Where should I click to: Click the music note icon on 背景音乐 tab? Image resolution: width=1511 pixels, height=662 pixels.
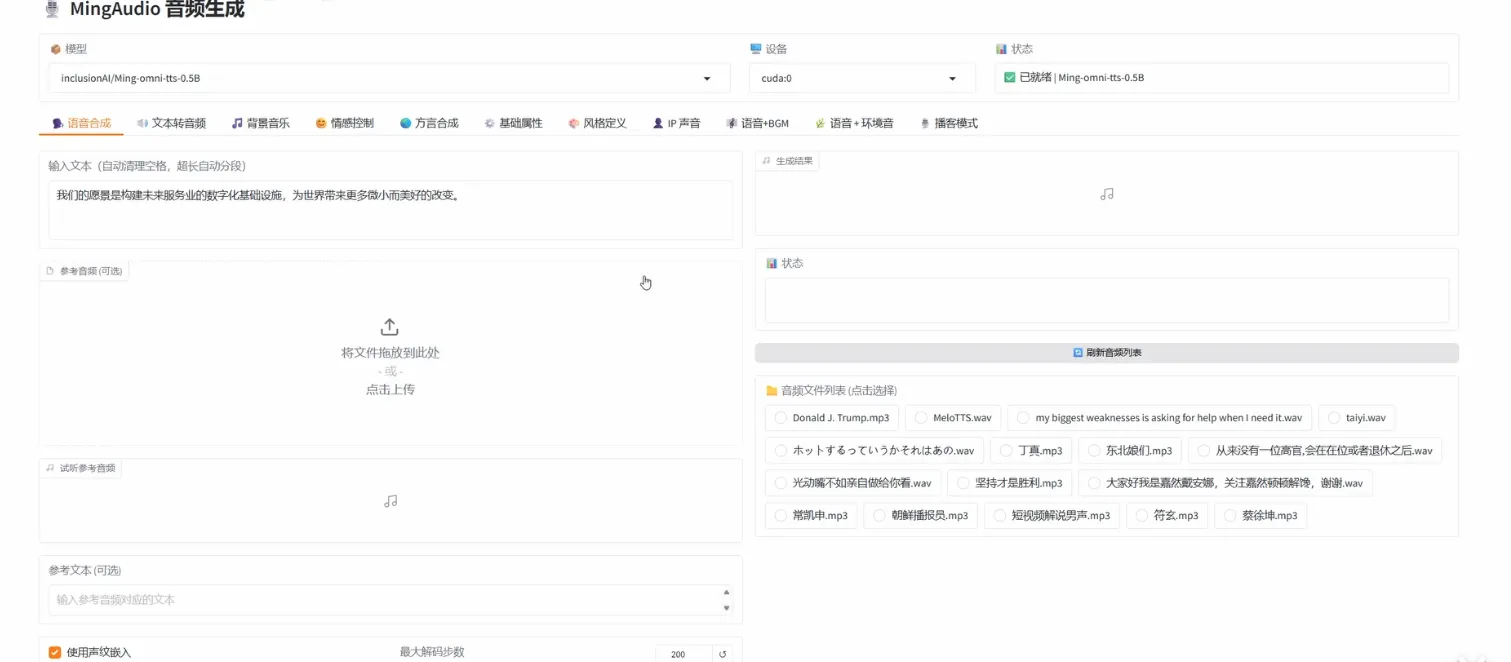pos(235,123)
